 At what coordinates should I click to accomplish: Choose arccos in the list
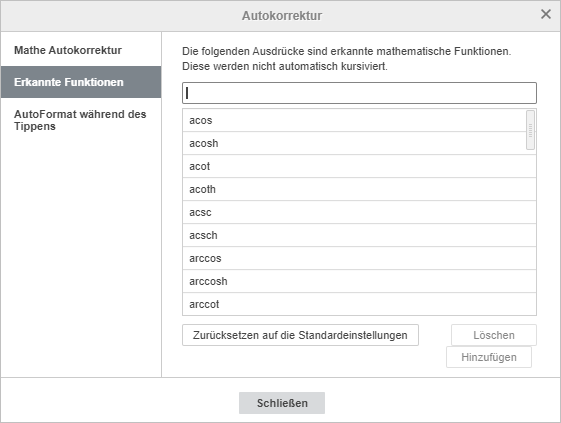coord(359,258)
